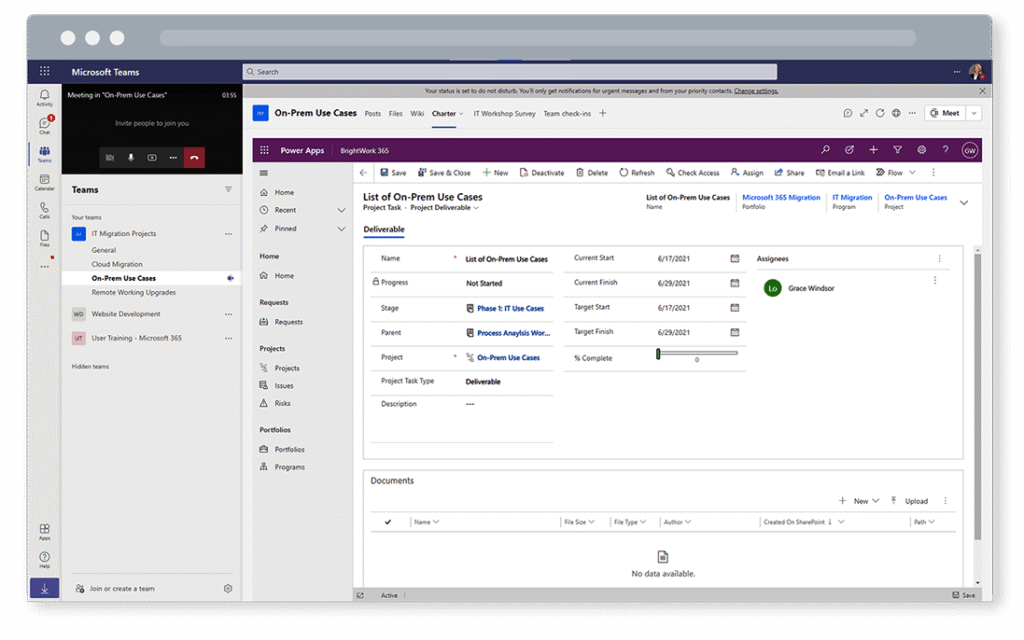The image size is (1024, 640).
Task: Open the Microsoft 365 Migration portfolio link
Action: click(x=781, y=198)
